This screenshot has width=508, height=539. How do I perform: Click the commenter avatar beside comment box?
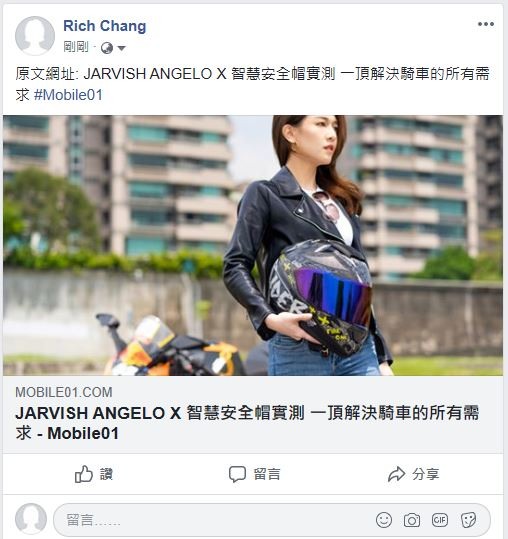[31, 519]
